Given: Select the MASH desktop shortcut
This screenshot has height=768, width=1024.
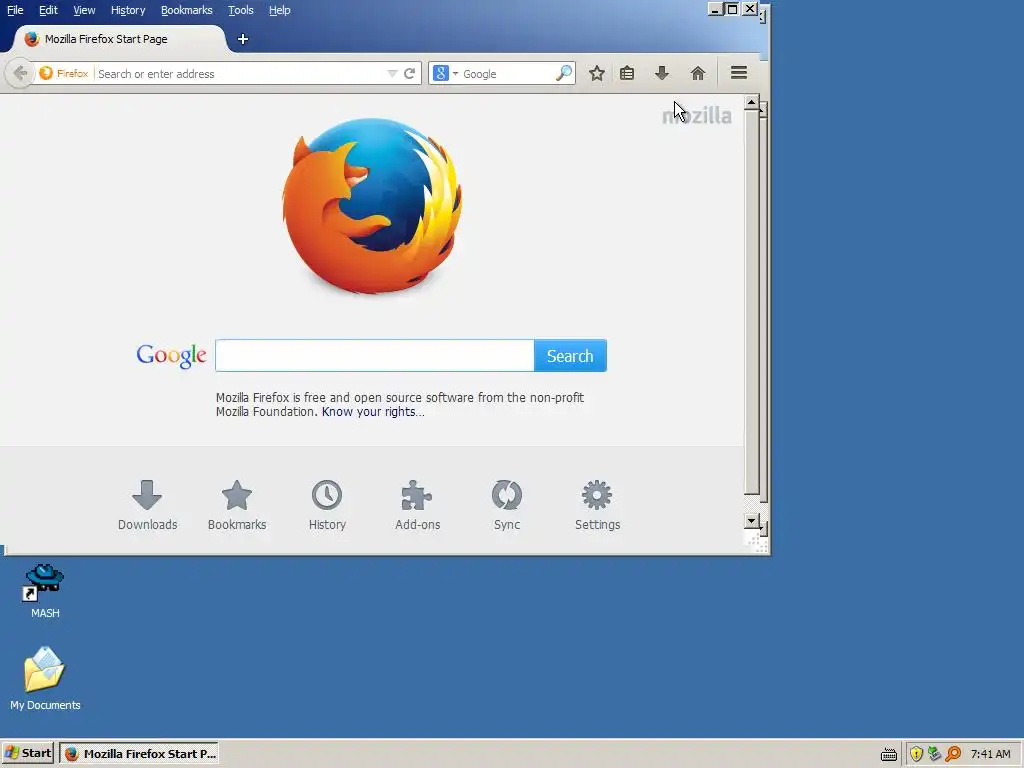Looking at the screenshot, I should (x=44, y=591).
